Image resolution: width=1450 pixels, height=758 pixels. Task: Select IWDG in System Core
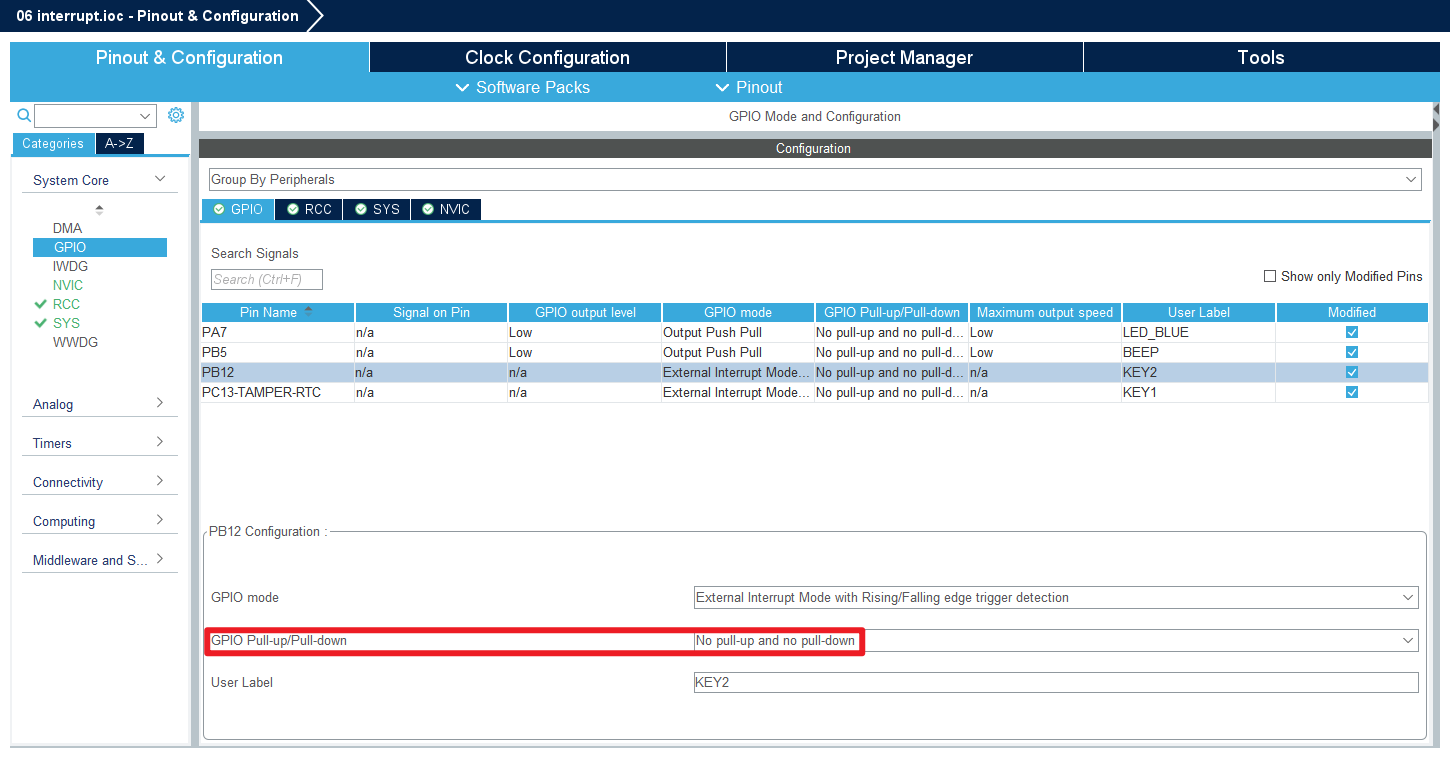coord(70,266)
